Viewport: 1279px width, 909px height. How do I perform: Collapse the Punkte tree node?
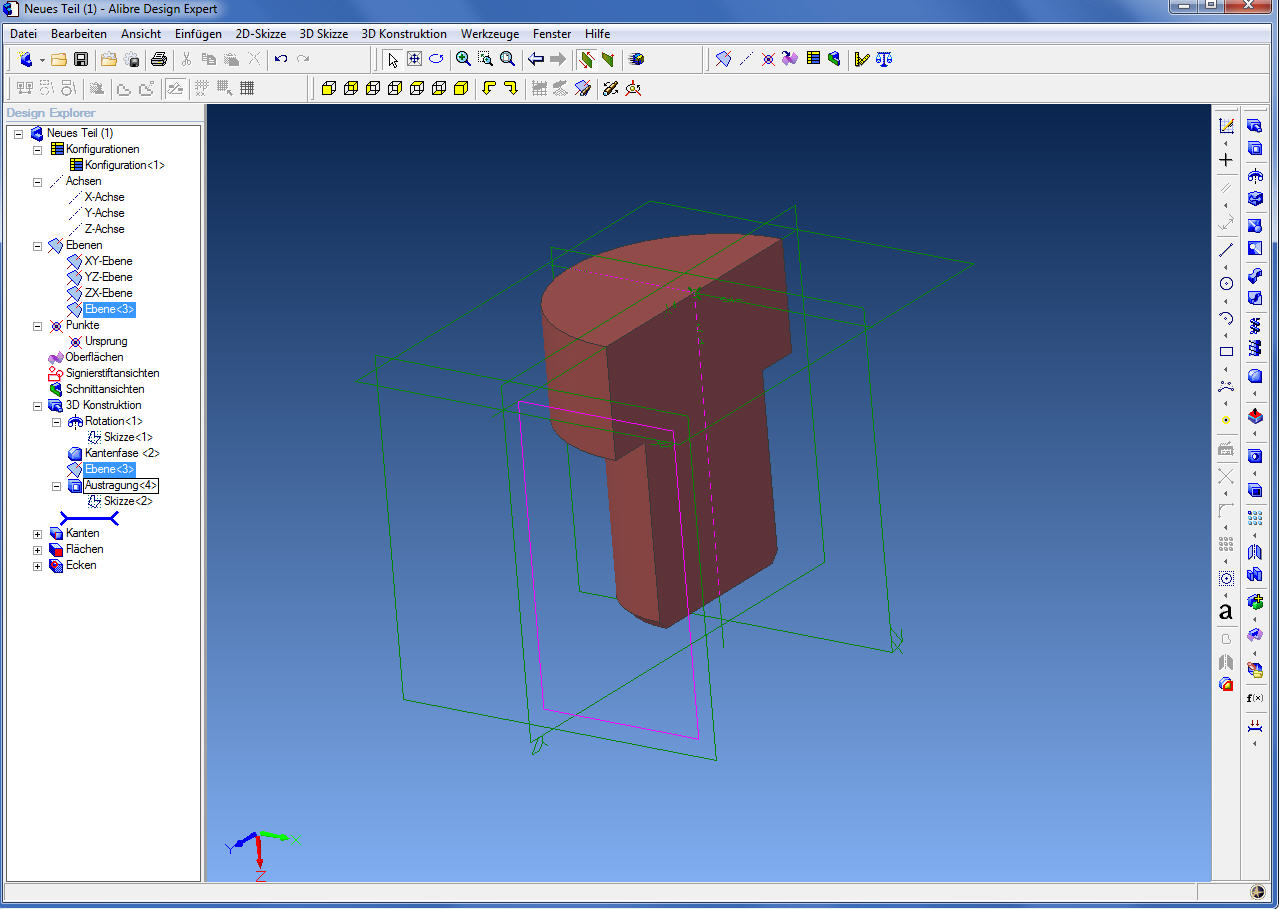(37, 325)
